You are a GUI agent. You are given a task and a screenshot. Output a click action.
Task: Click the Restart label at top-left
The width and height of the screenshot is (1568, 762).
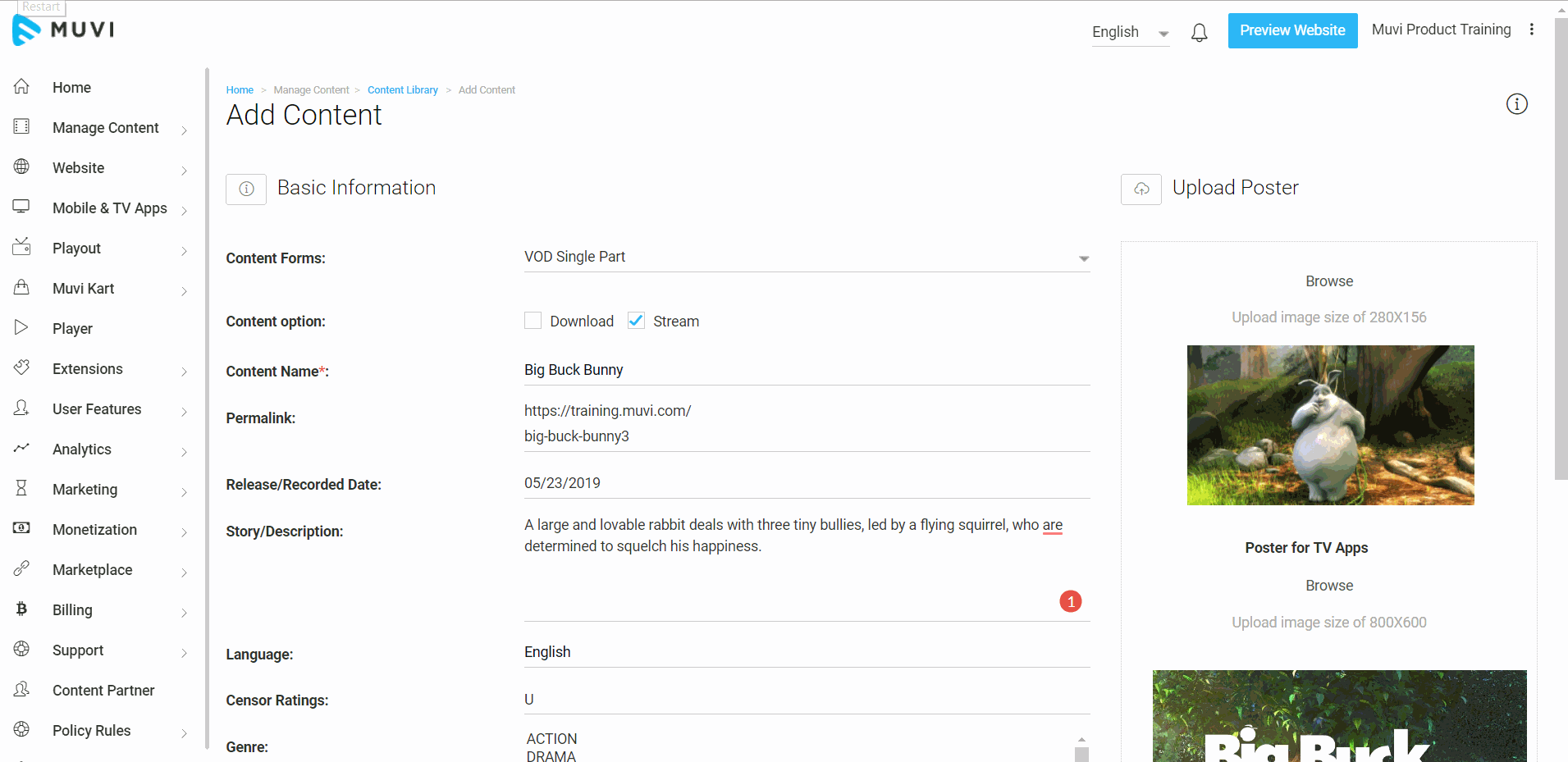[x=41, y=7]
